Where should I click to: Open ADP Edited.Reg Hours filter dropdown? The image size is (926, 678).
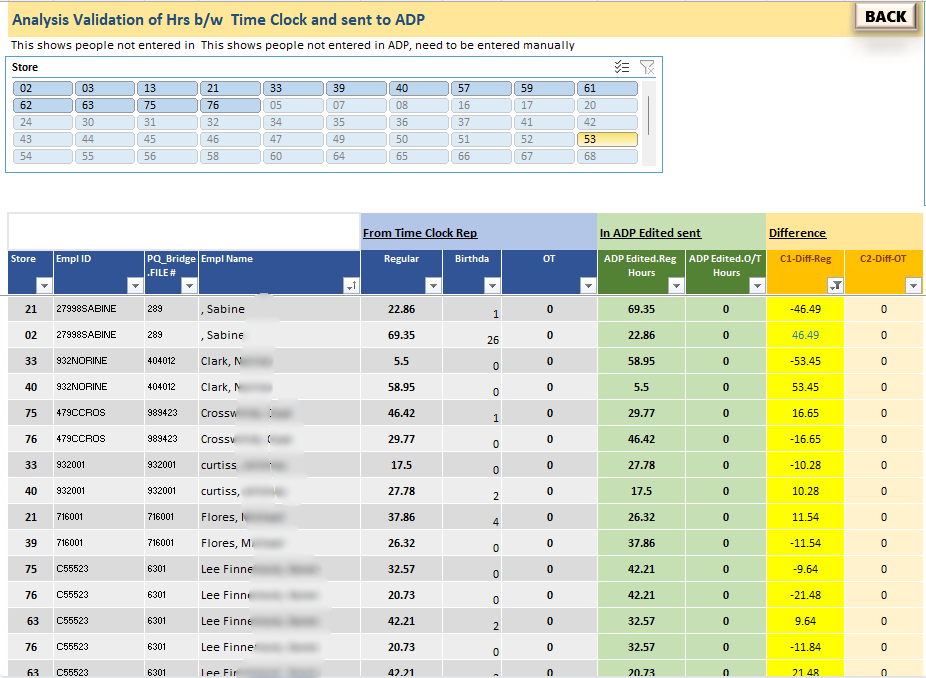tap(676, 286)
